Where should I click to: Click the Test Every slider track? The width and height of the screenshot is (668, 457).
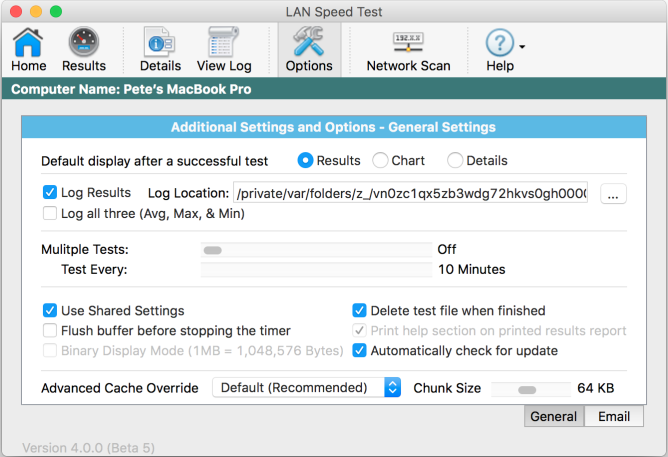point(317,270)
